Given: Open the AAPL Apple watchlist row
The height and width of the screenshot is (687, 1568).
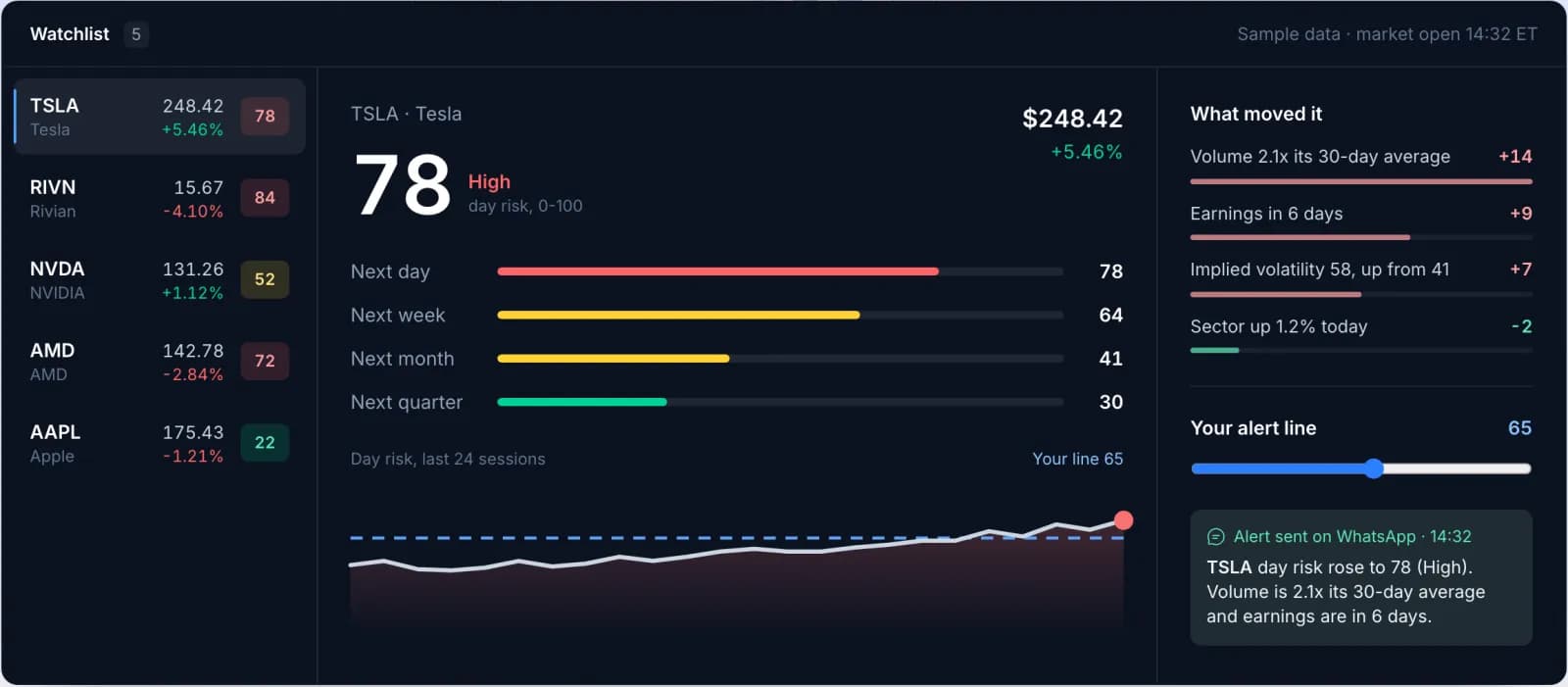Looking at the screenshot, I should 159,443.
